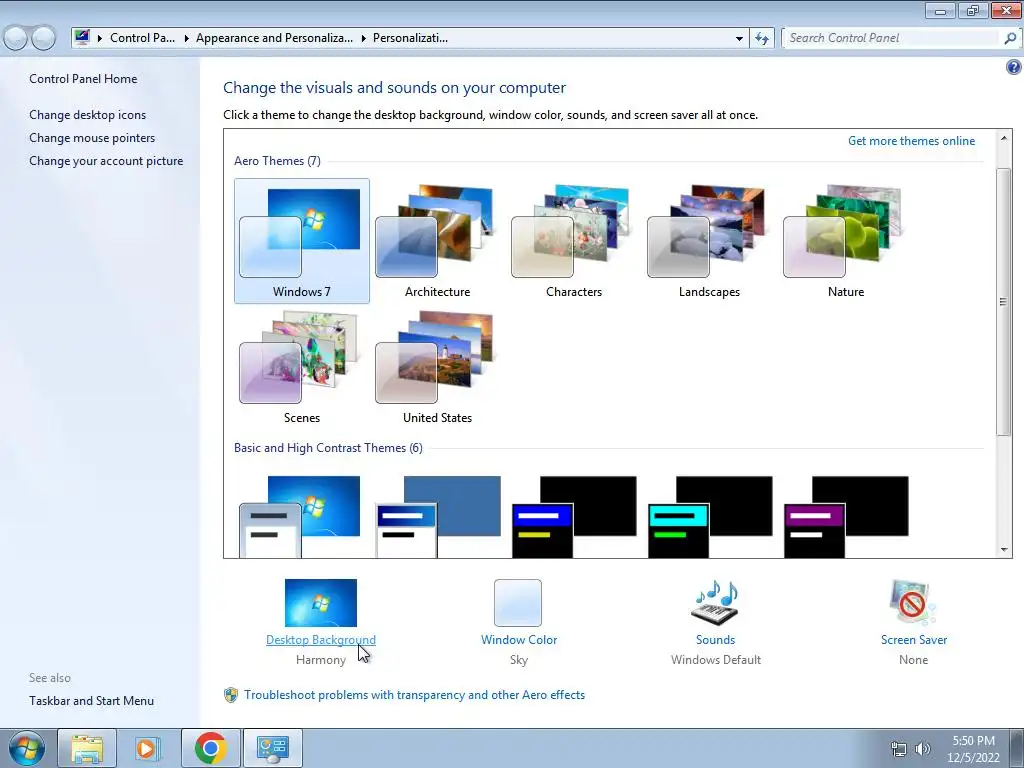The height and width of the screenshot is (768, 1024).
Task: Click the Sounds link
Action: pos(715,640)
